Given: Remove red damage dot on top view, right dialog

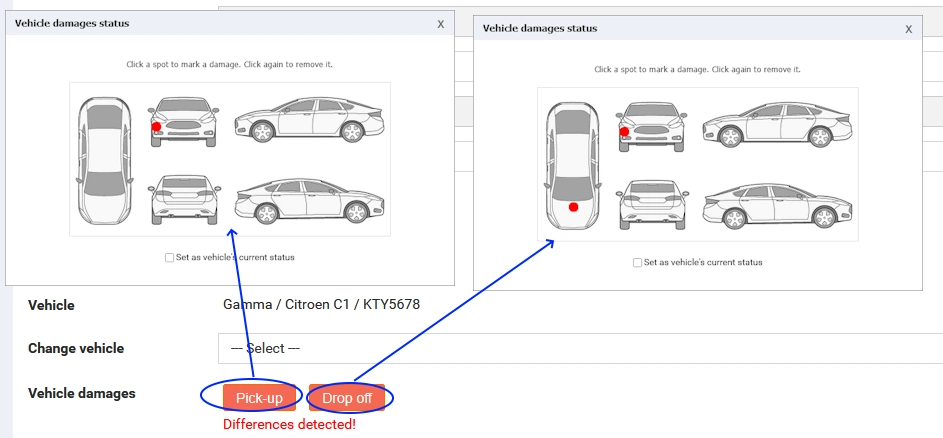Looking at the screenshot, I should coord(573,207).
